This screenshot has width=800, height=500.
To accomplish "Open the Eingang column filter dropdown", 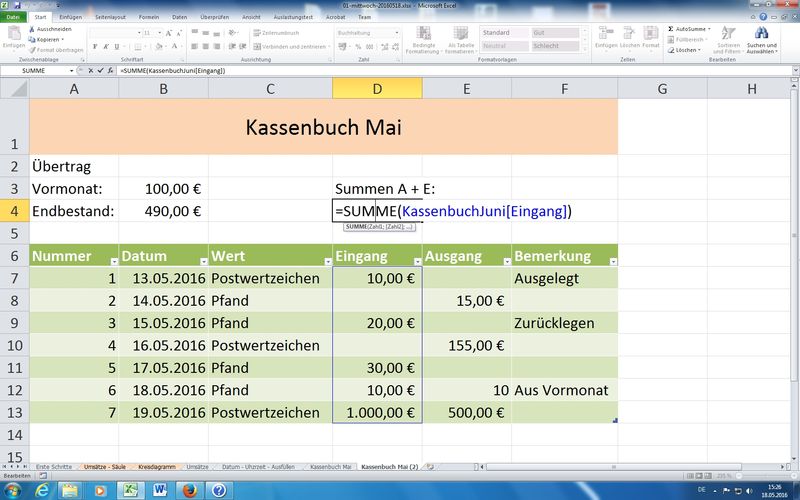I will click(417, 261).
